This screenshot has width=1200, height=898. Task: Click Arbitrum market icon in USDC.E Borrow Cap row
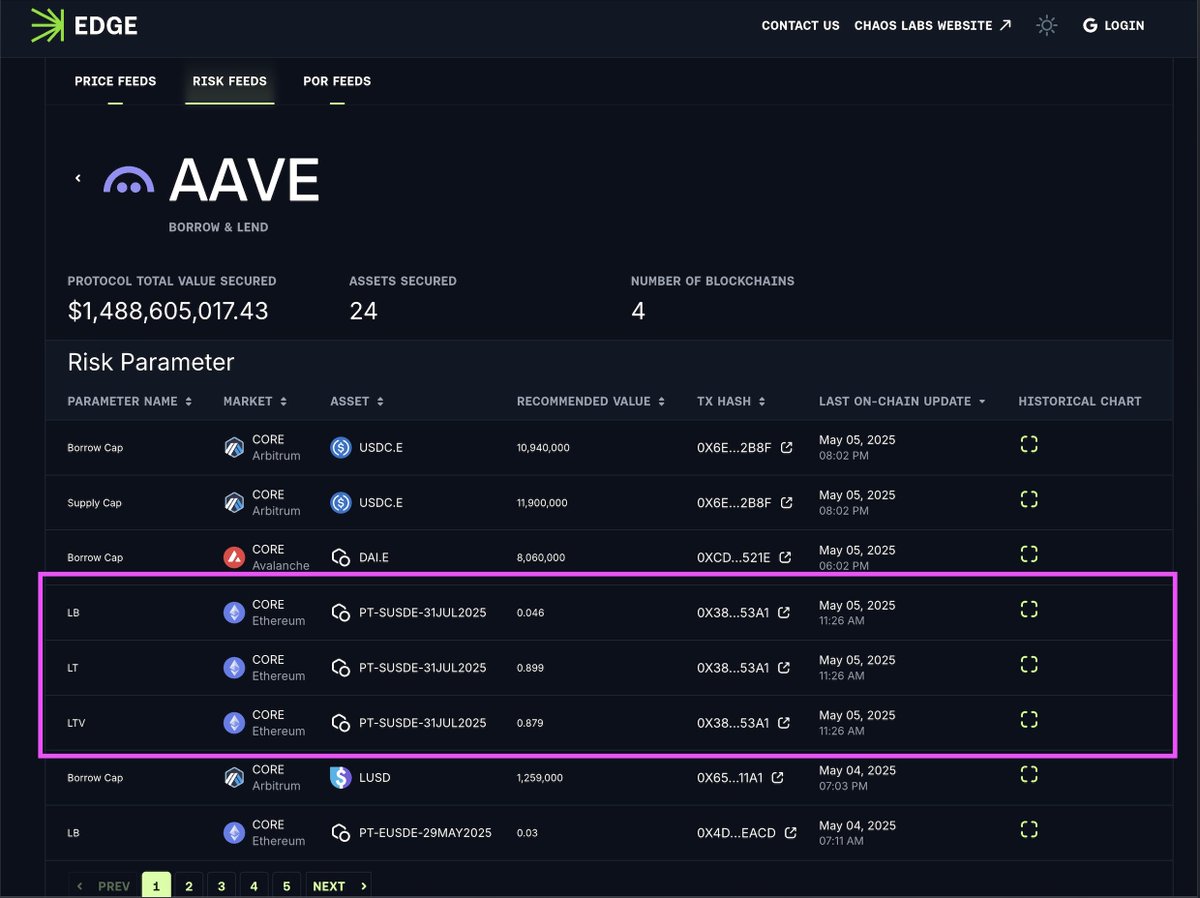coord(234,448)
